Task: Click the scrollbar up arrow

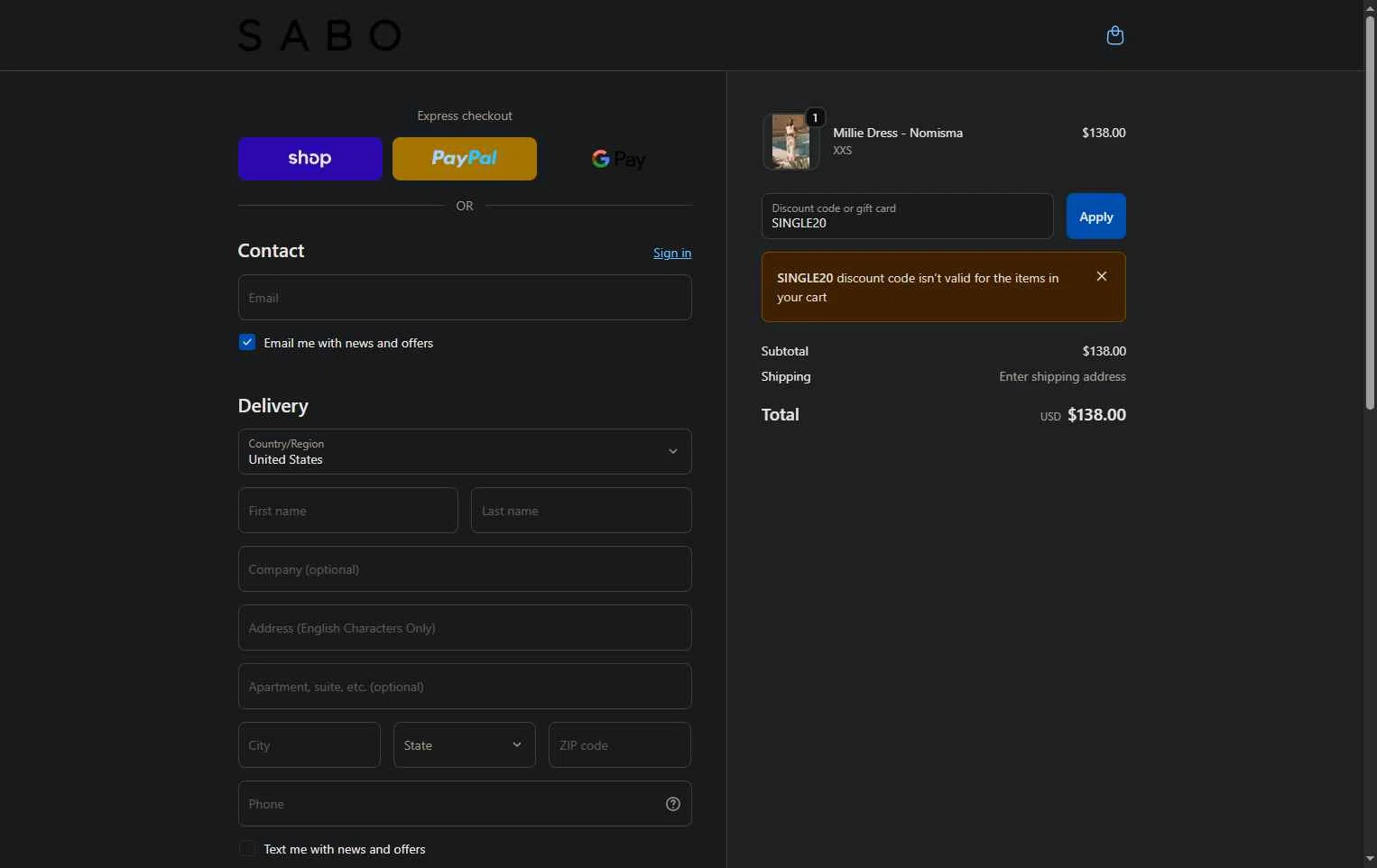Action: point(1370,6)
